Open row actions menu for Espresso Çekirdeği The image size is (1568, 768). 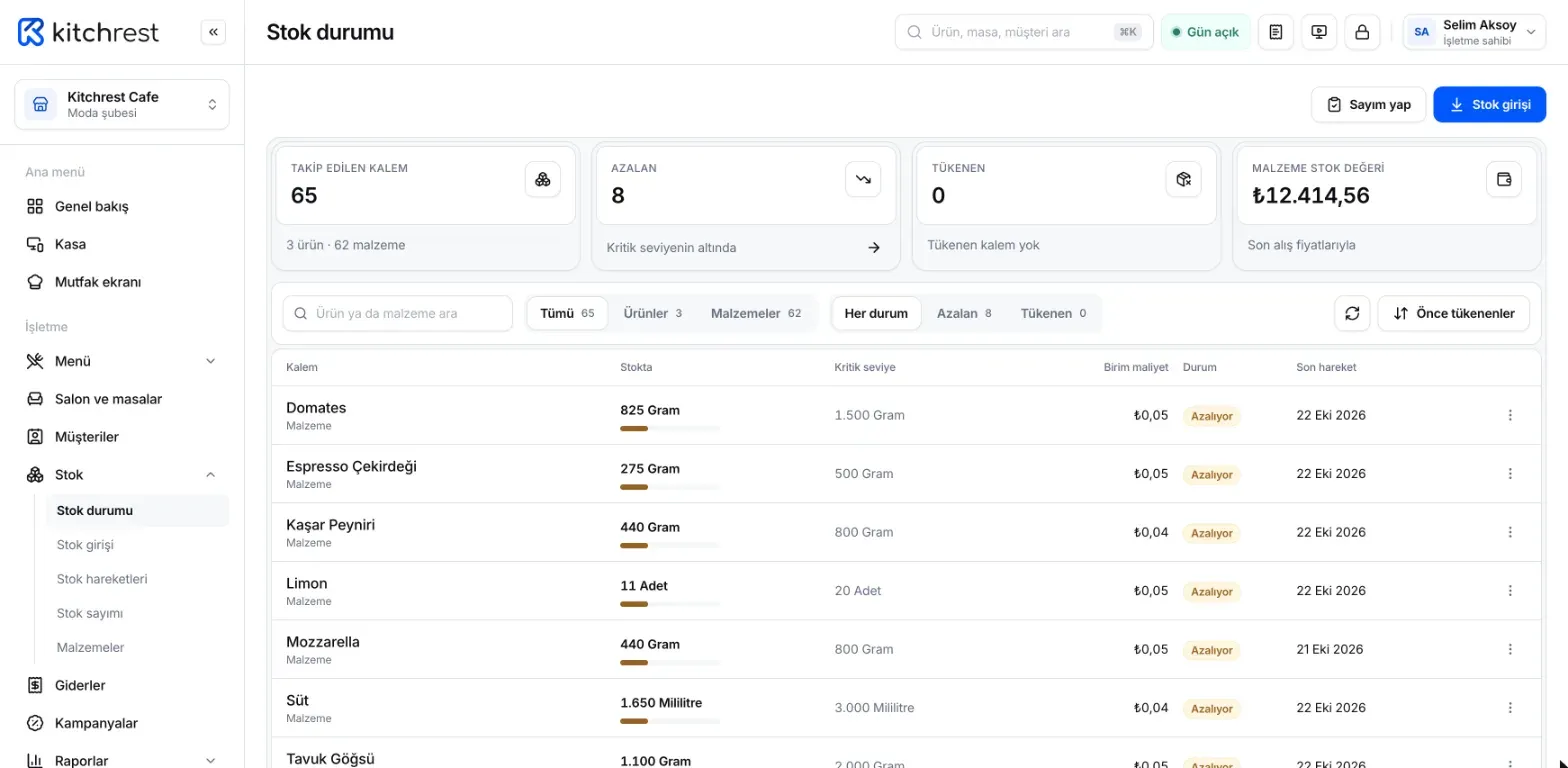pyautogui.click(x=1510, y=474)
